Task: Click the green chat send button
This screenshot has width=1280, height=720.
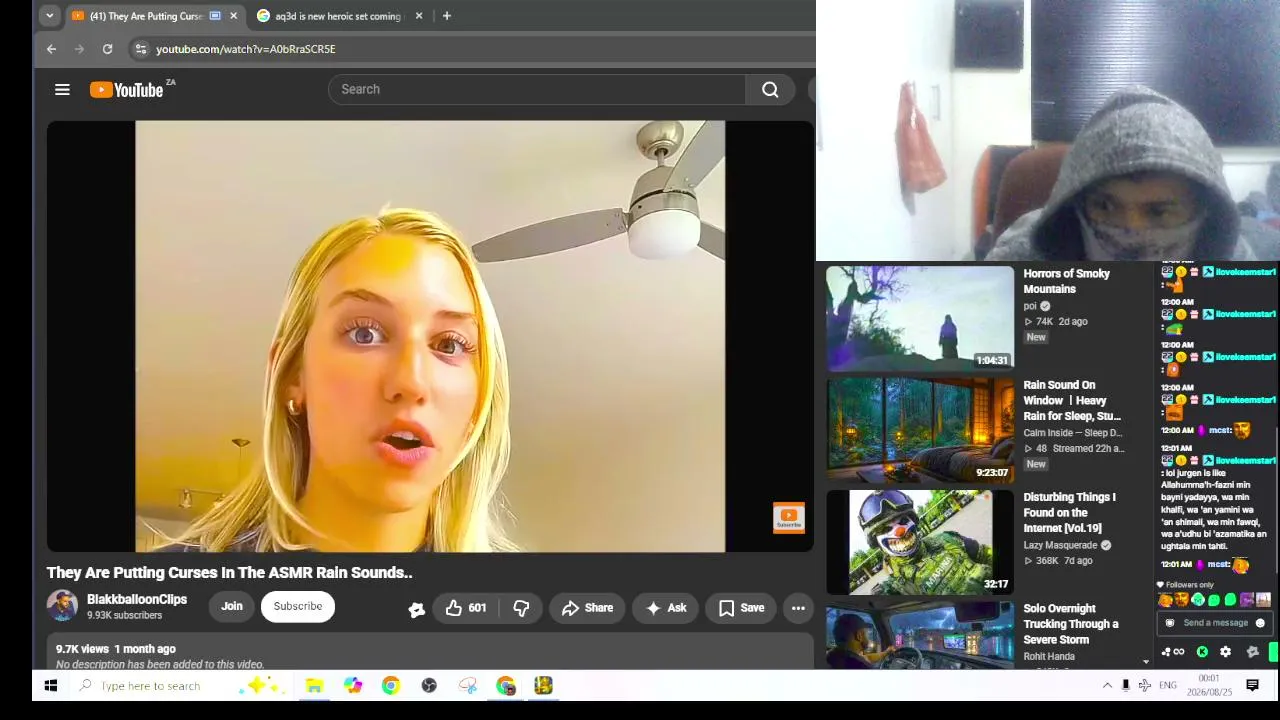Action: 1274,652
